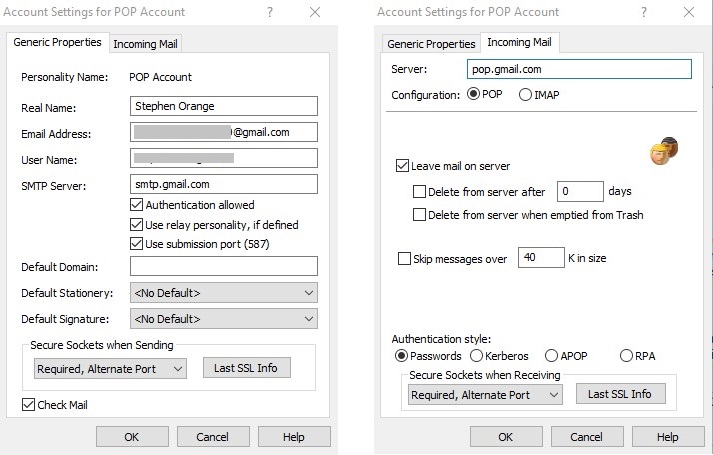Click the help question mark in right dialog

(644, 12)
